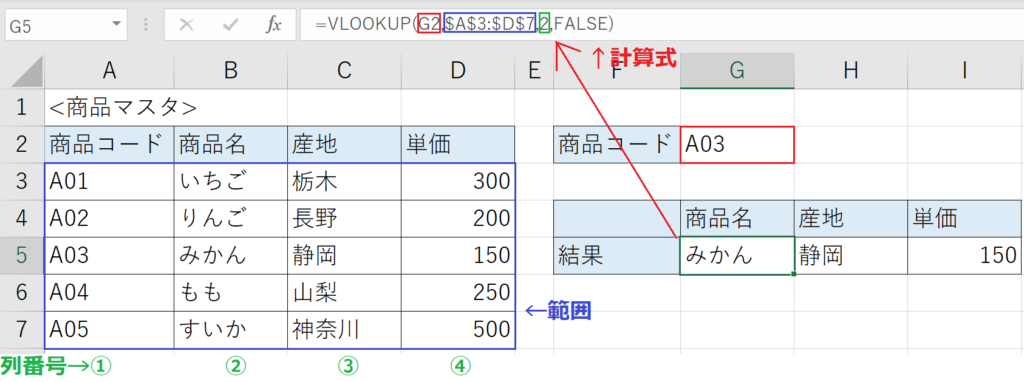Image resolution: width=1024 pixels, height=382 pixels.
Task: Select cell A01
Action: tap(109, 182)
